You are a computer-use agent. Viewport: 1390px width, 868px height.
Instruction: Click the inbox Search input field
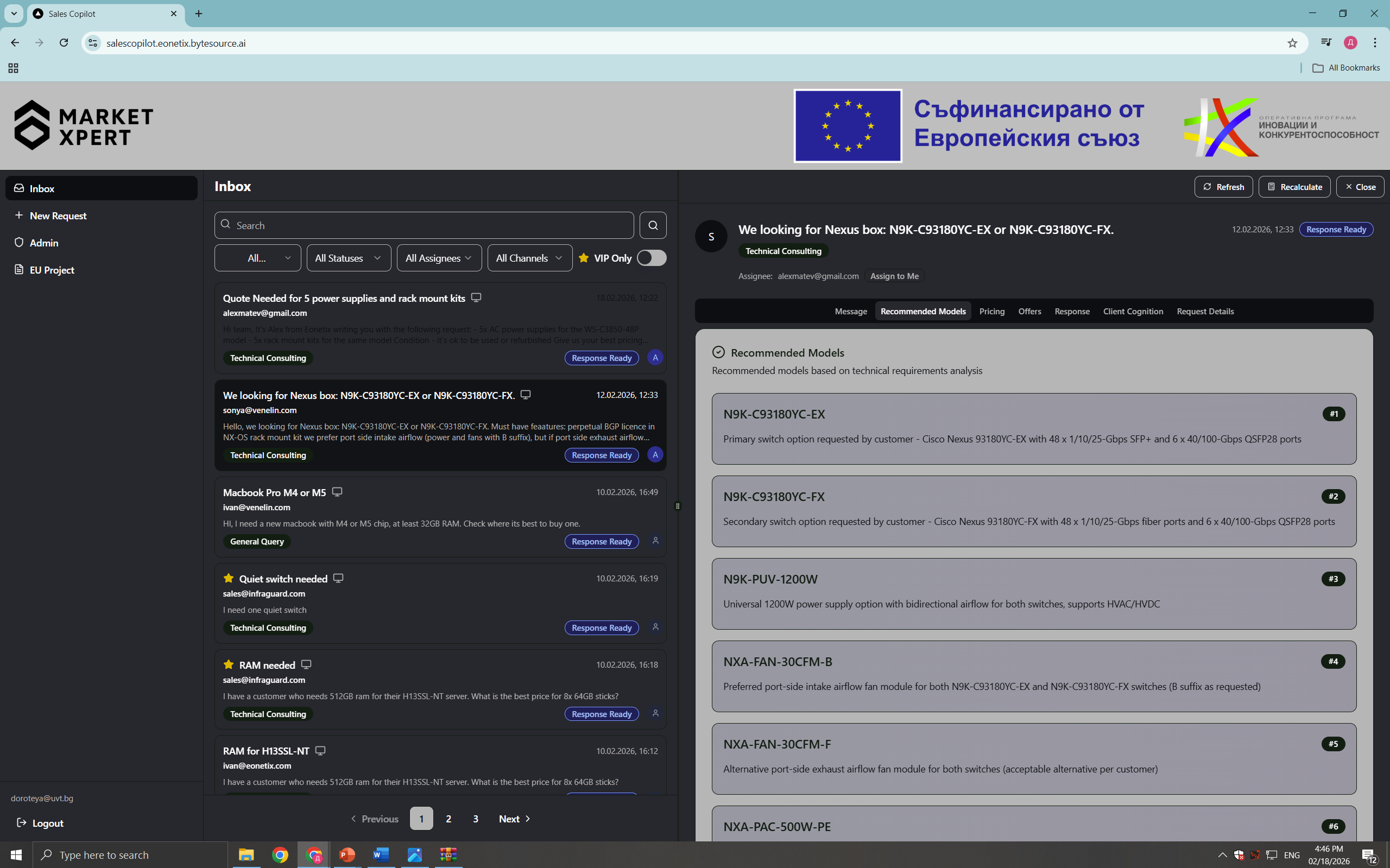point(425,225)
